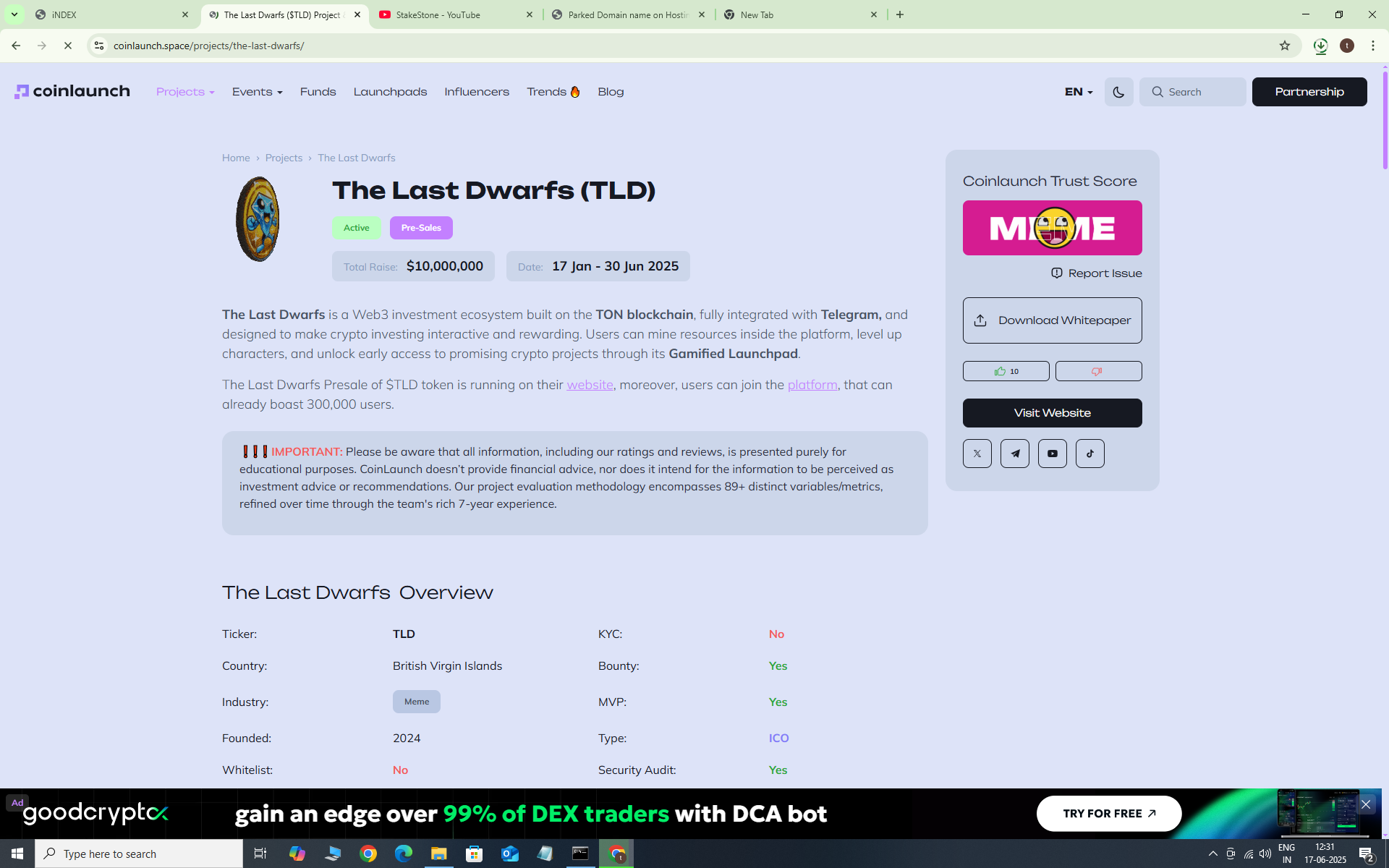Click the taskbar search box
The height and width of the screenshot is (868, 1389).
(x=139, y=854)
